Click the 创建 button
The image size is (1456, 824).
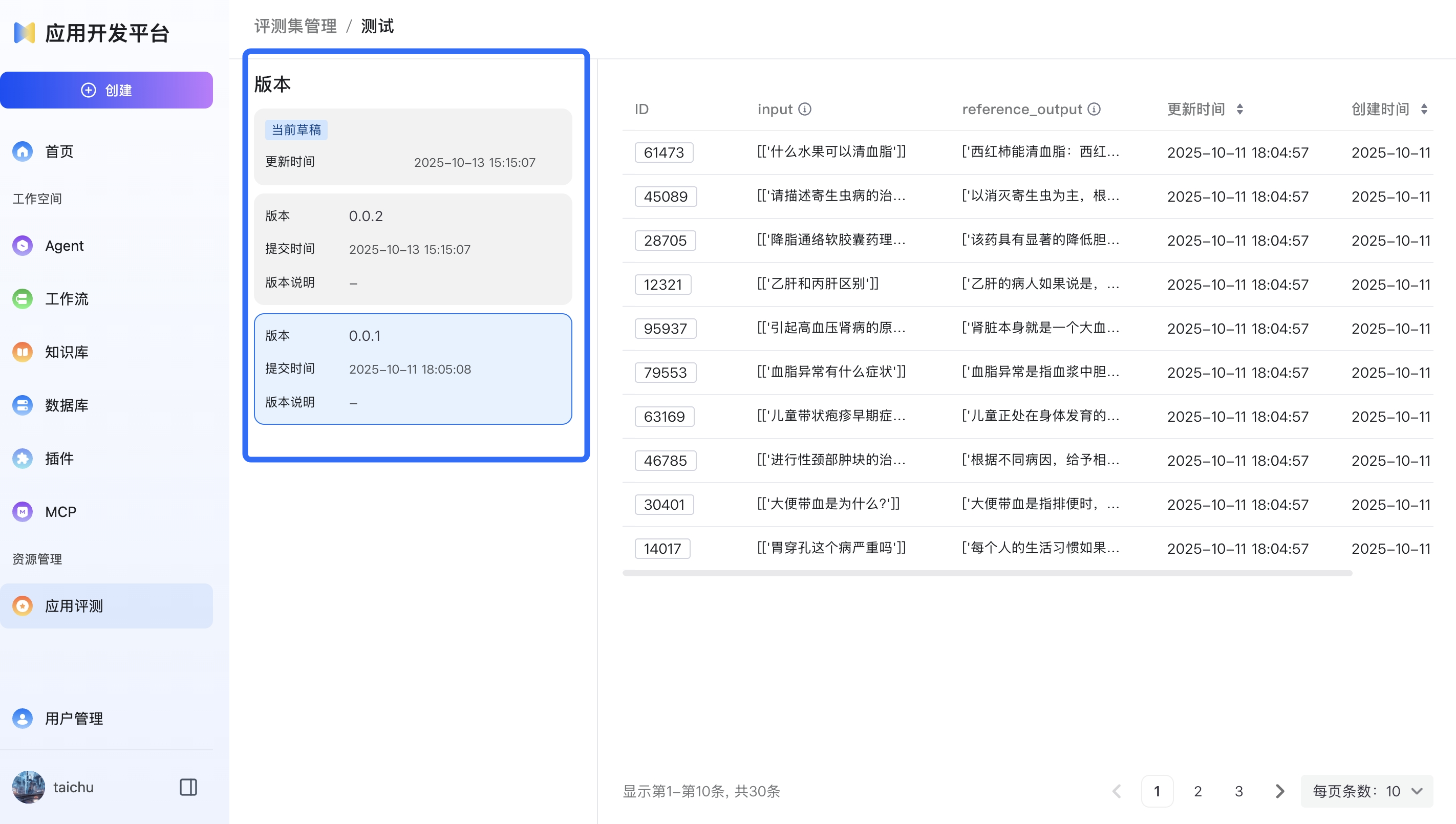pyautogui.click(x=107, y=90)
